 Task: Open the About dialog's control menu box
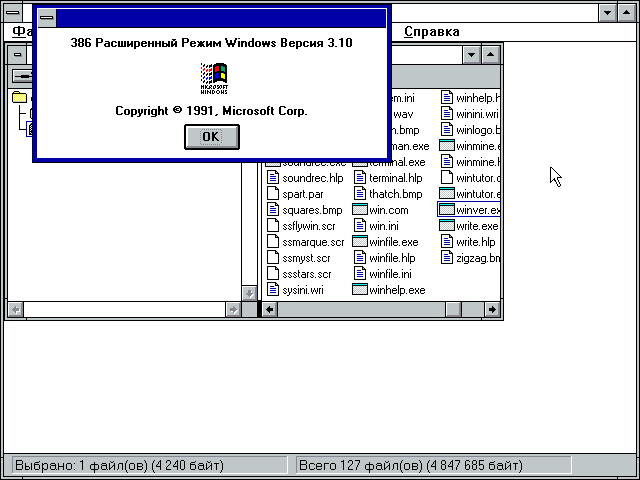[x=47, y=18]
